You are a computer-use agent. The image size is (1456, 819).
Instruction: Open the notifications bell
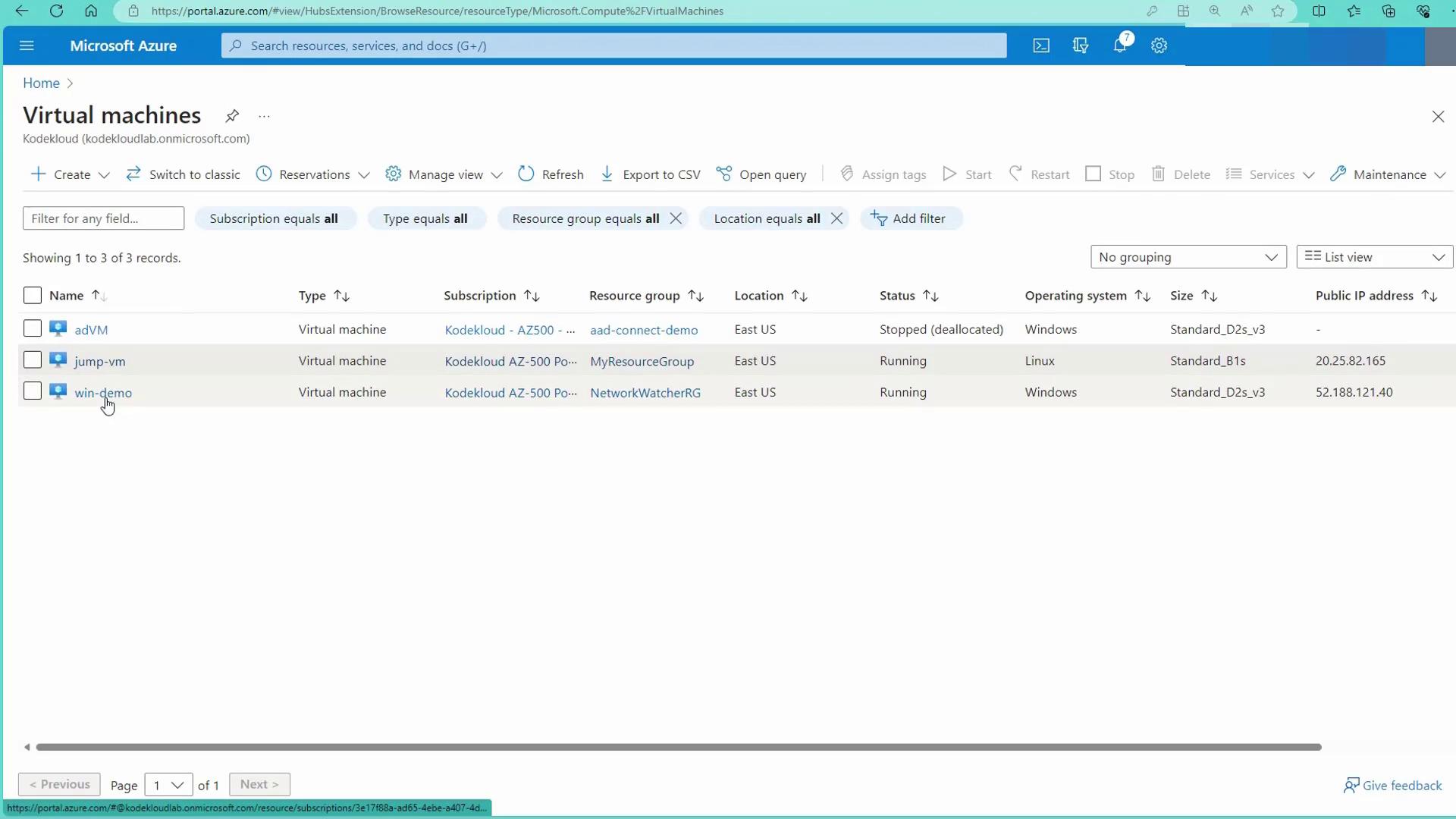click(x=1120, y=45)
